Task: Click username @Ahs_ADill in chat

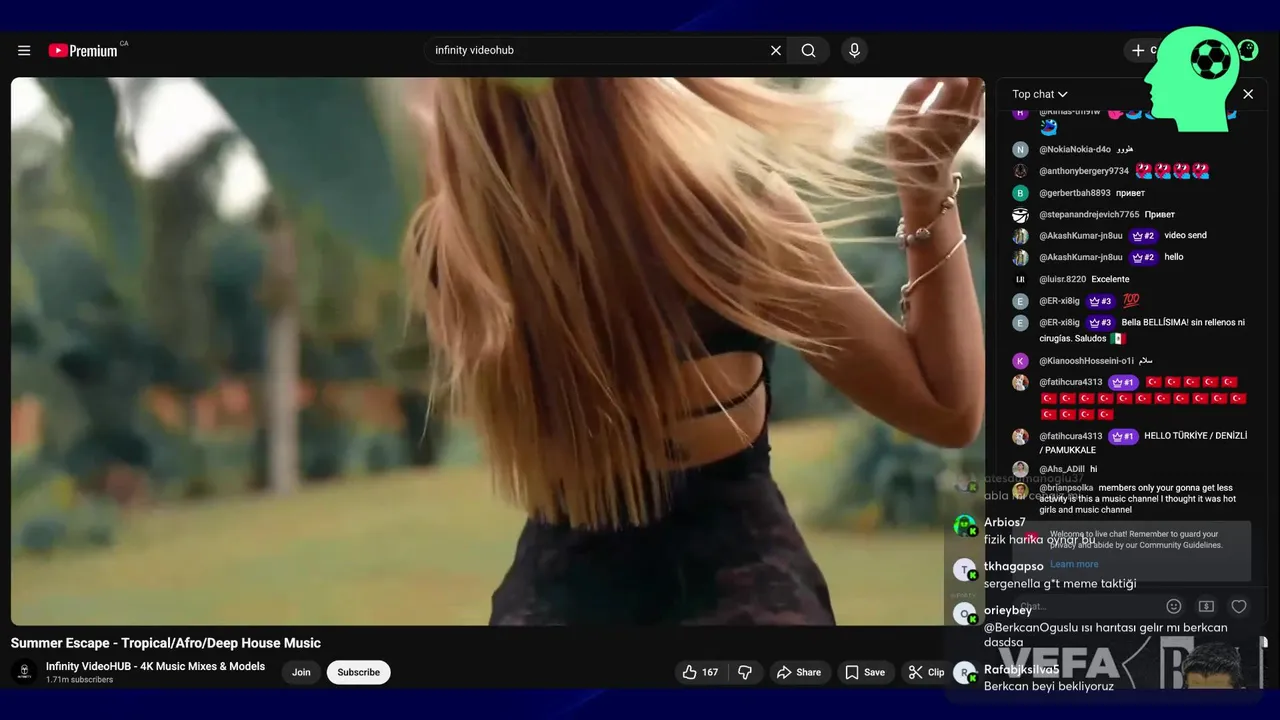Action: click(1062, 469)
